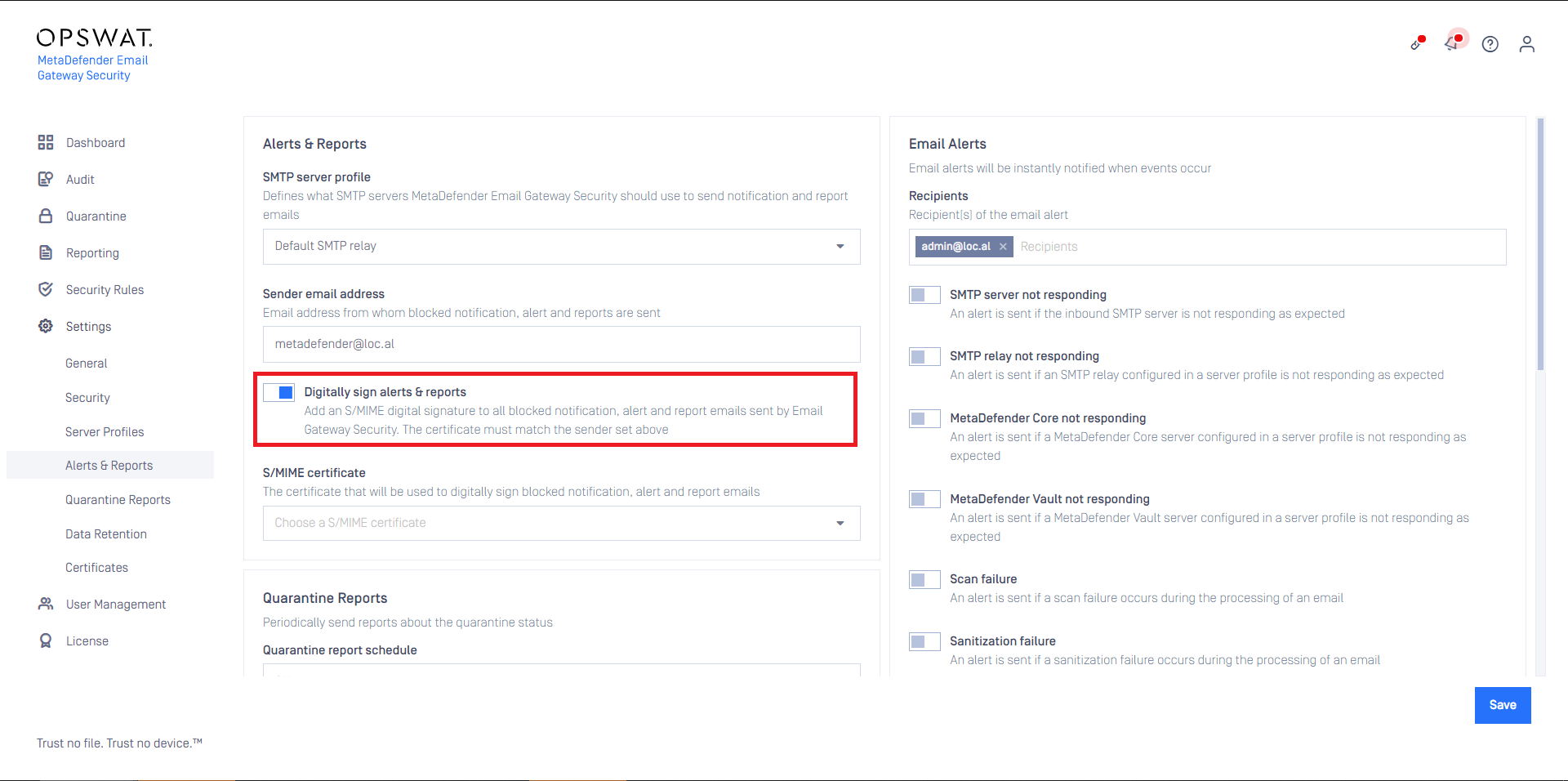
Task: Open License page
Action: coord(87,641)
